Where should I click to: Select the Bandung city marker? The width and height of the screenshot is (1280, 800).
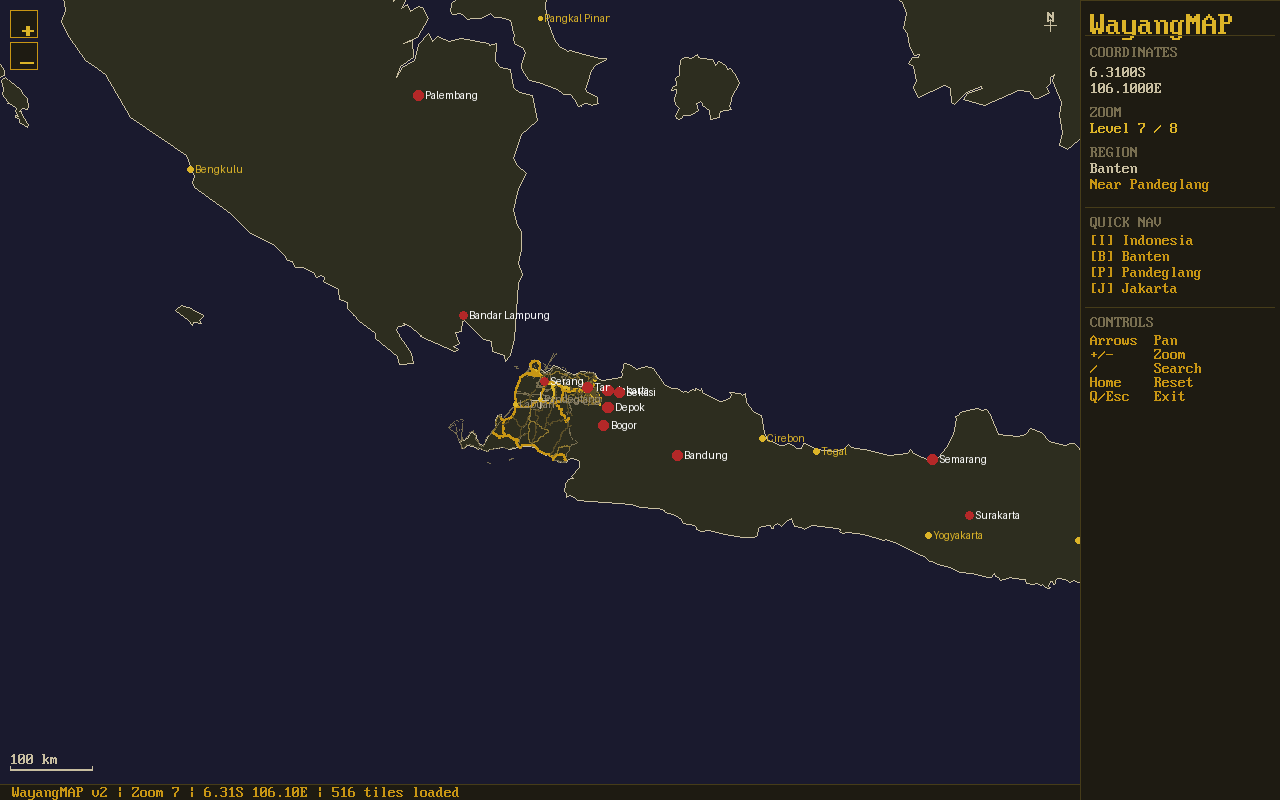point(677,456)
